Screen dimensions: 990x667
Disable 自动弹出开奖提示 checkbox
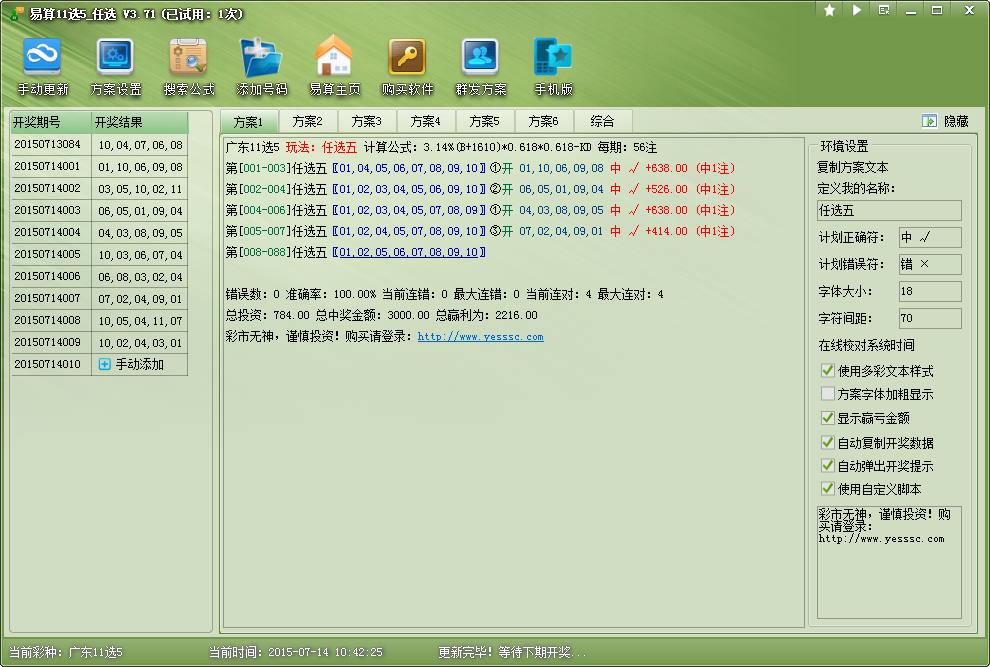point(827,466)
